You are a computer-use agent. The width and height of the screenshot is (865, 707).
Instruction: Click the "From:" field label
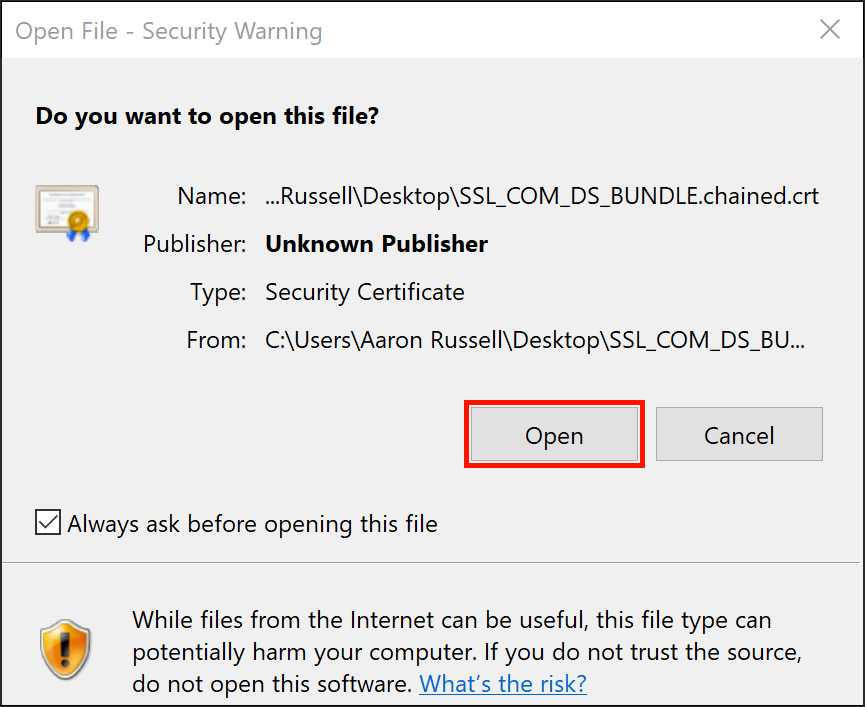216,340
